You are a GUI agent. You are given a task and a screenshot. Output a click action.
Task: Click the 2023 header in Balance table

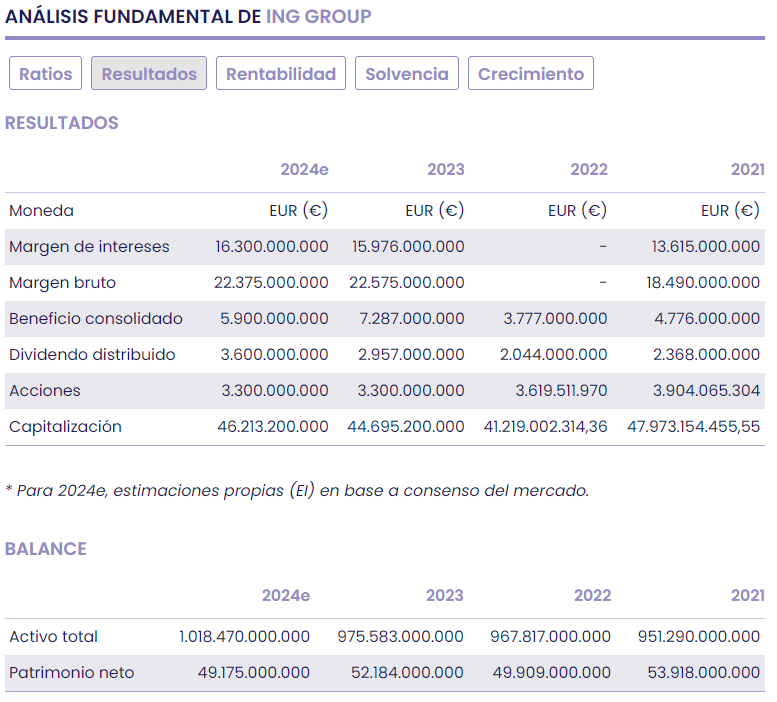[444, 595]
